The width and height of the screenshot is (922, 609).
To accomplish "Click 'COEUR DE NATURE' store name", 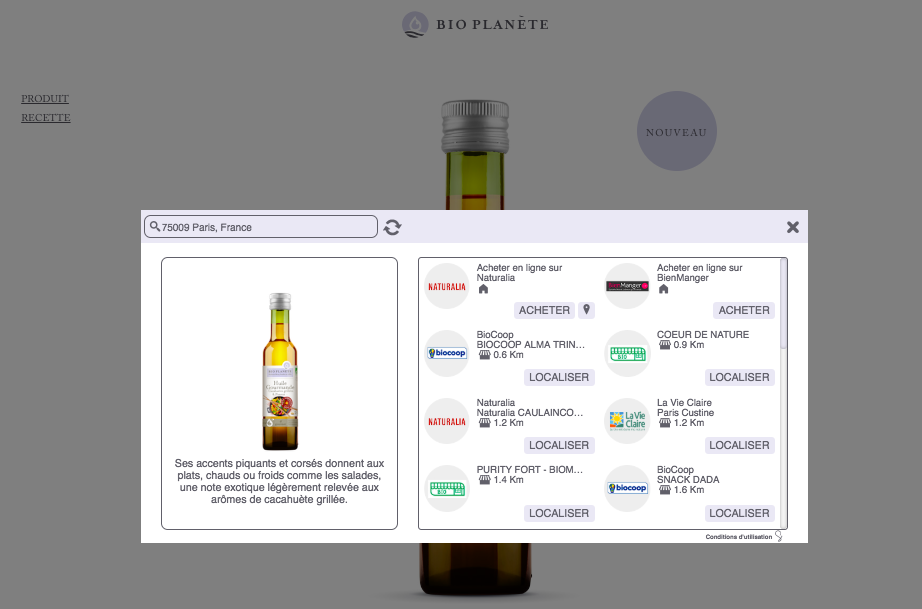I will [x=703, y=334].
